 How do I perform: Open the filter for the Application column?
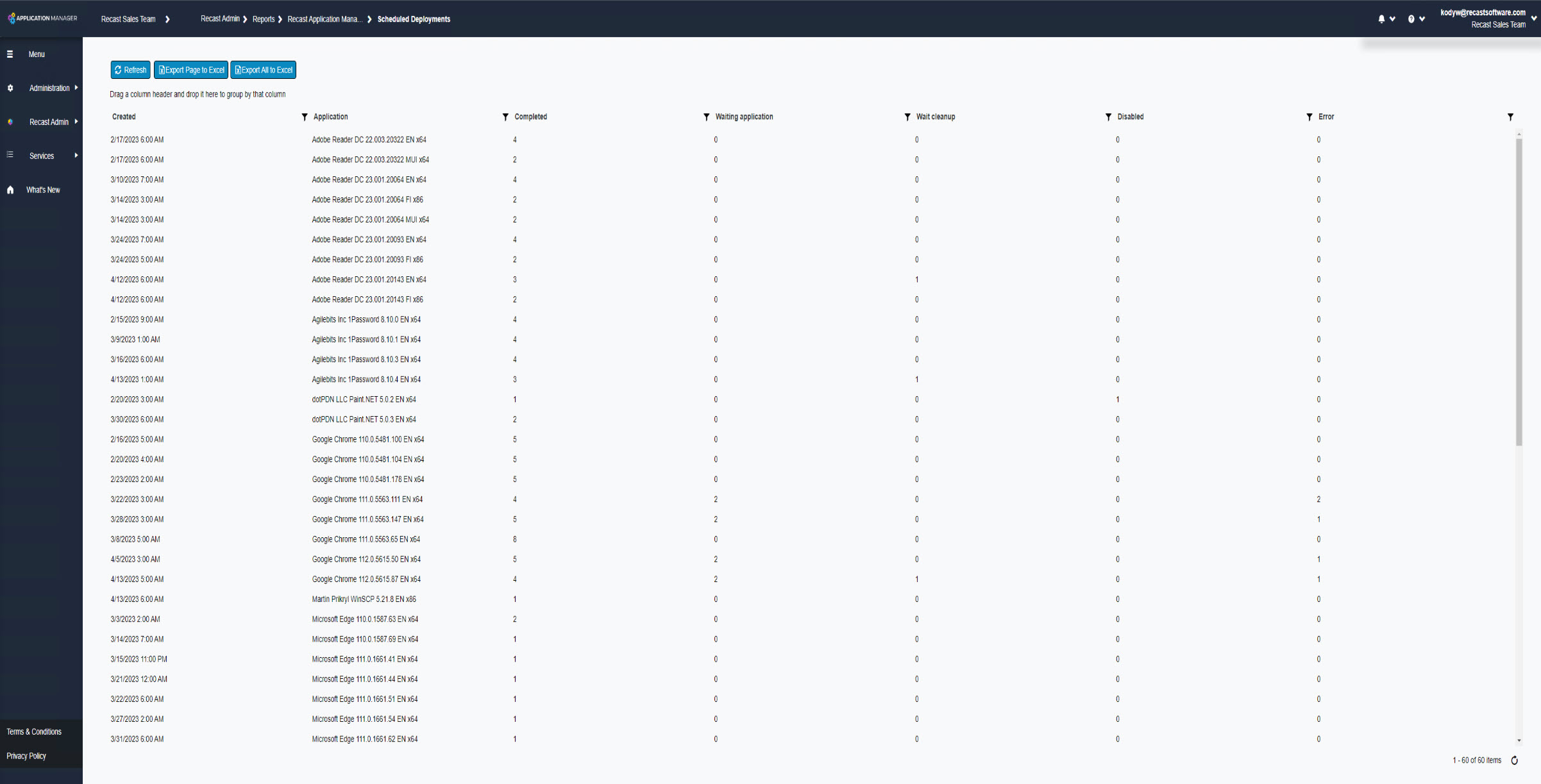(x=305, y=117)
